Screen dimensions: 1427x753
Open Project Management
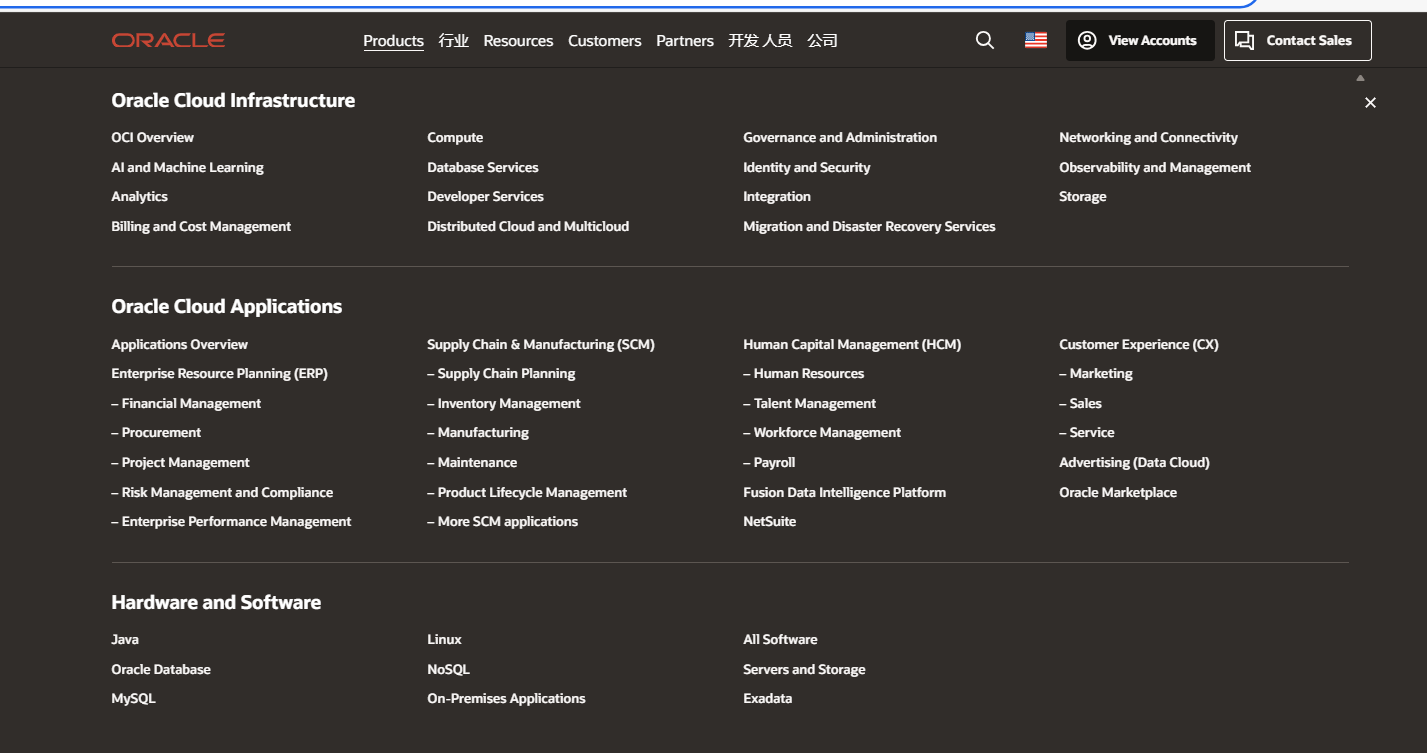point(181,463)
